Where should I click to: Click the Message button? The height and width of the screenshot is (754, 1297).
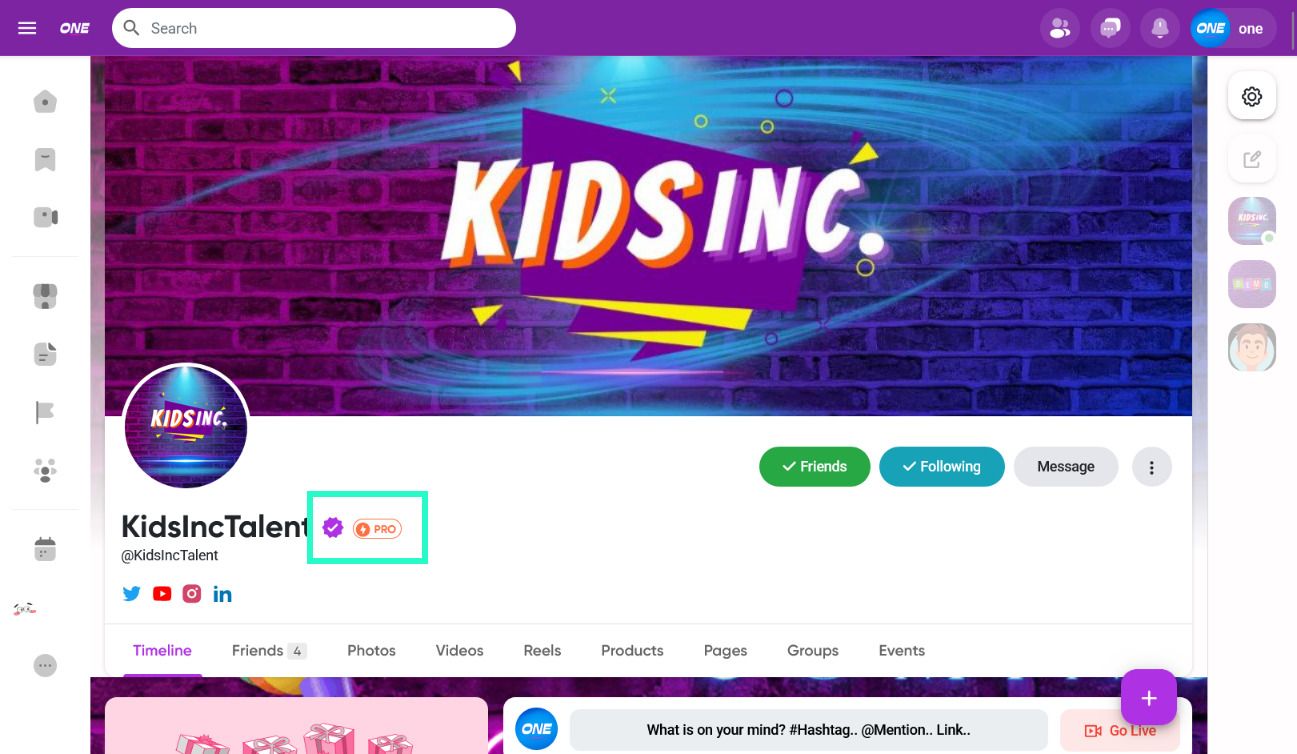1066,466
